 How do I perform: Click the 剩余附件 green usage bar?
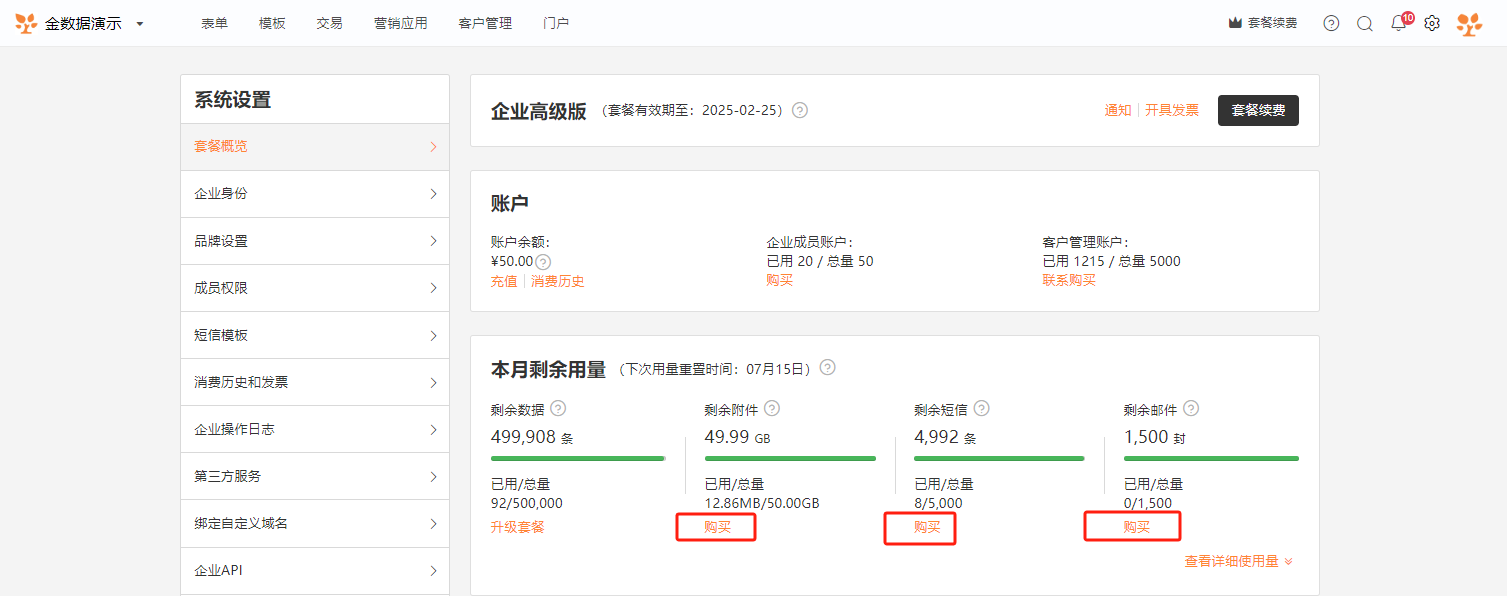pyautogui.click(x=790, y=458)
